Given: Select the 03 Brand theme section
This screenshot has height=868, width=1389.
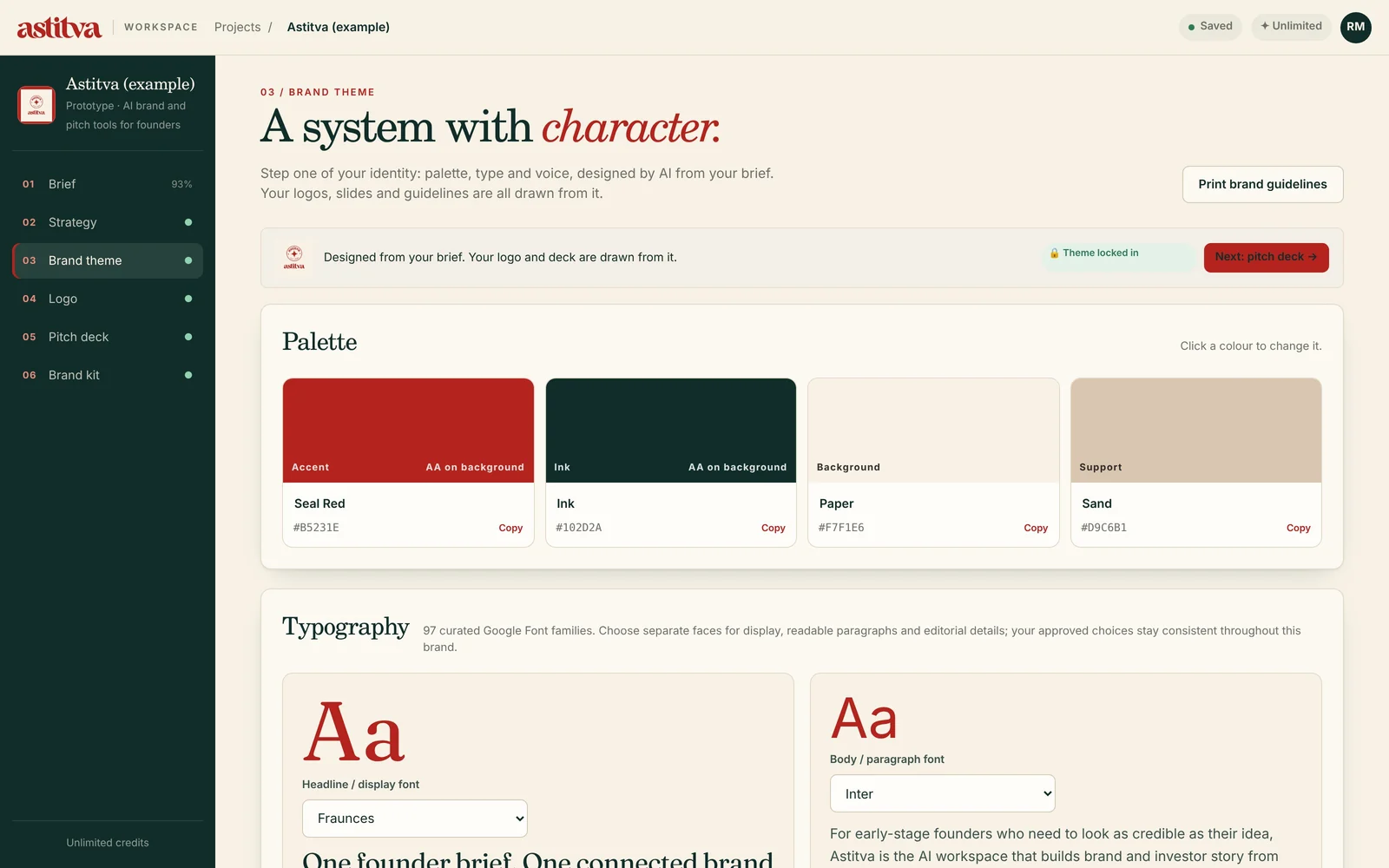Looking at the screenshot, I should point(108,260).
